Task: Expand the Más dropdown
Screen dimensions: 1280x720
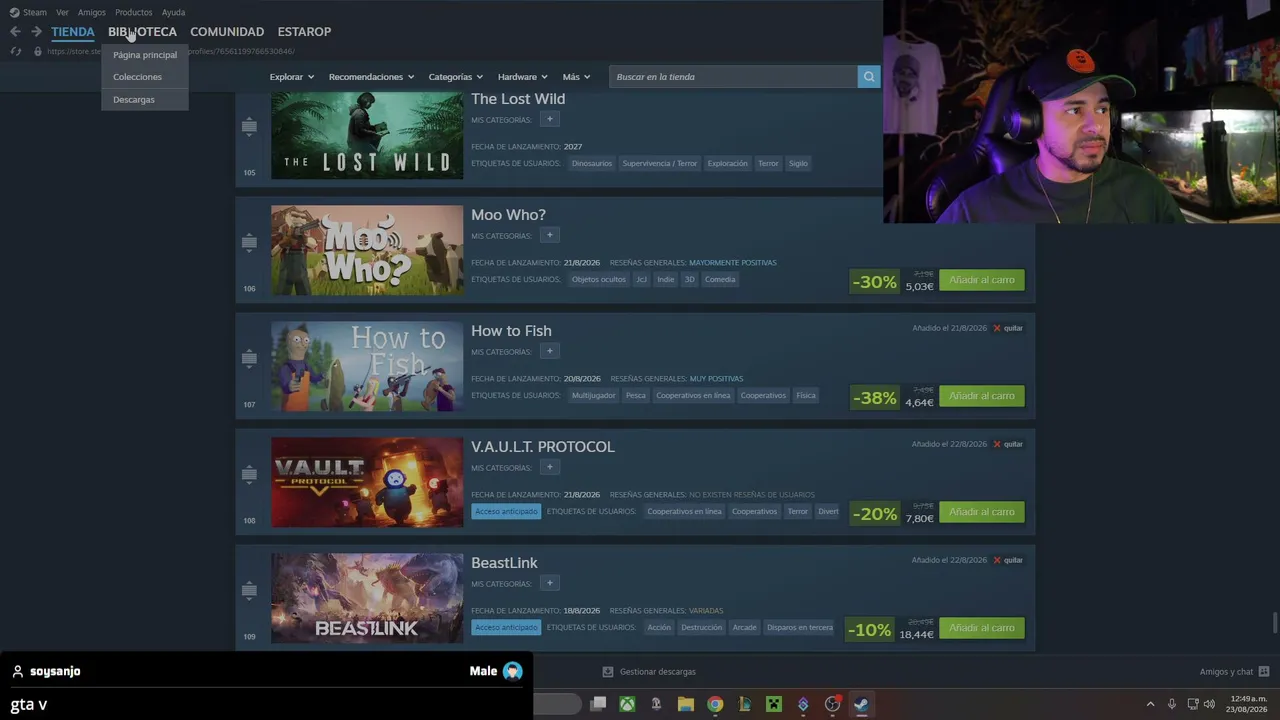Action: [x=576, y=77]
